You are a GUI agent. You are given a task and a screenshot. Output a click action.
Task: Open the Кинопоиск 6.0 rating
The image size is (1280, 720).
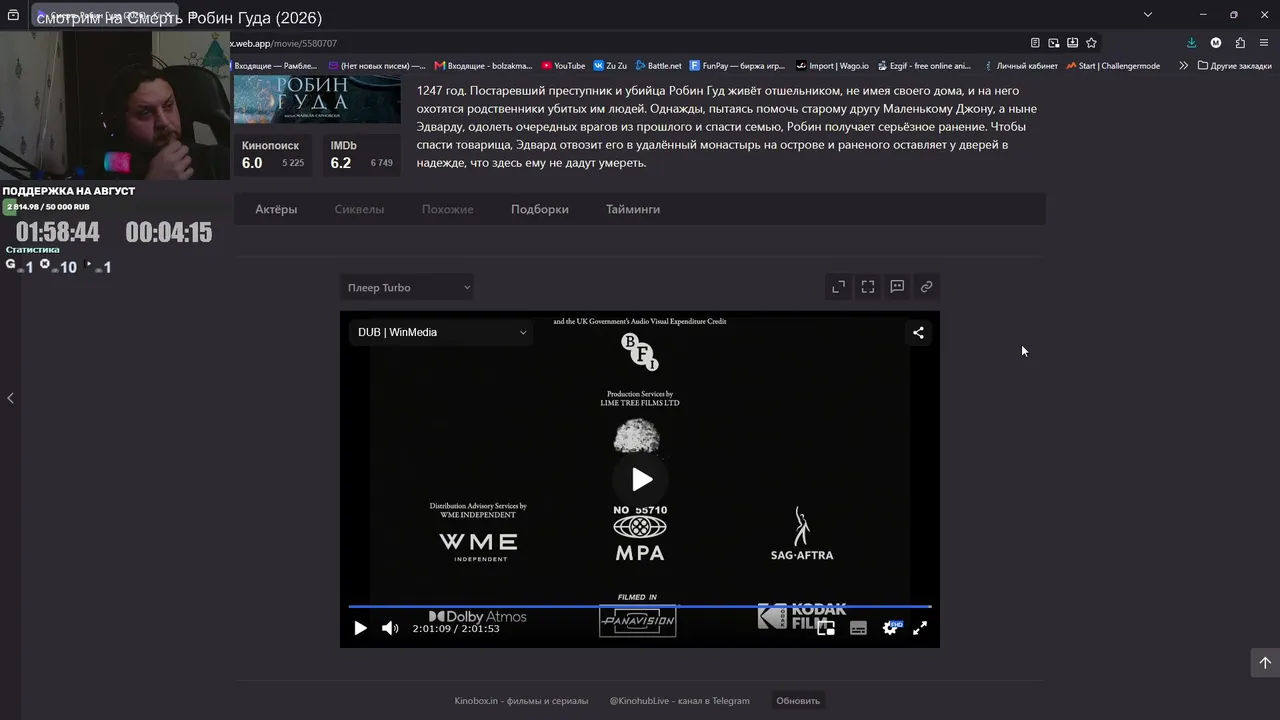(x=273, y=155)
